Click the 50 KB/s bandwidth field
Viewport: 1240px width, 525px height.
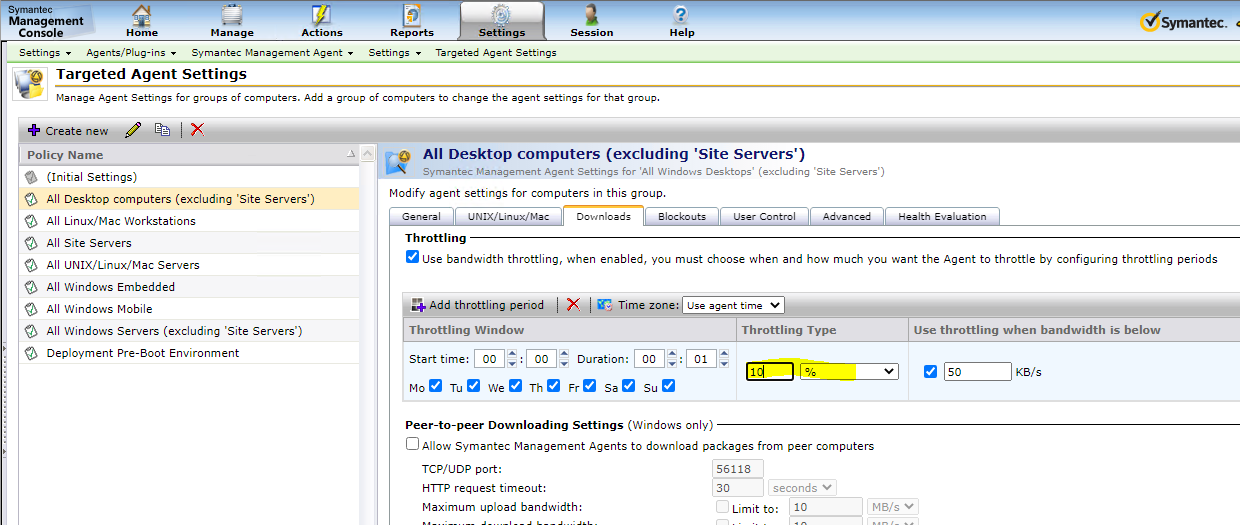tap(977, 371)
